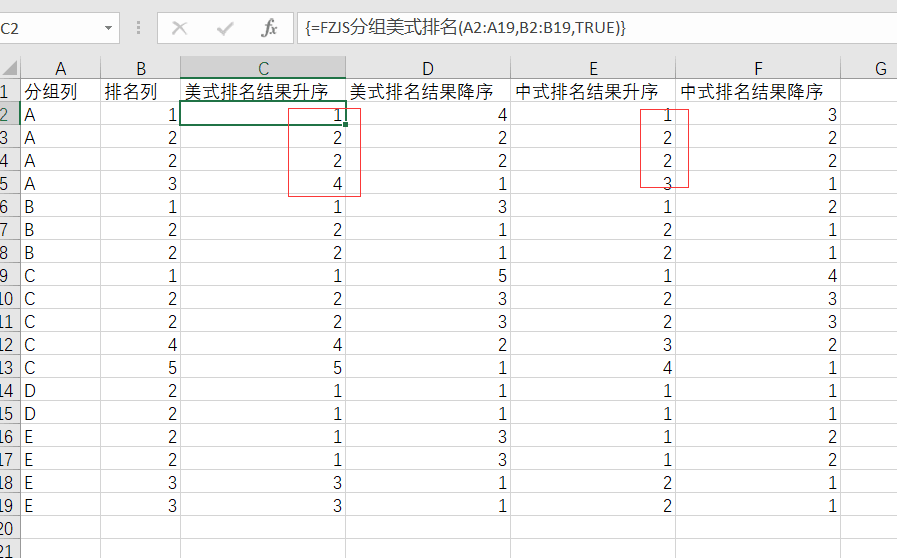The width and height of the screenshot is (897, 558).
Task: Click cell C1 '美式排名结果升序'
Action: (263, 92)
